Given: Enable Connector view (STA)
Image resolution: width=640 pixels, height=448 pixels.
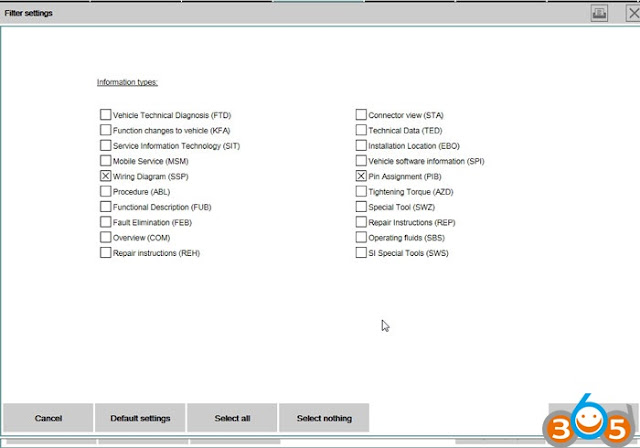Looking at the screenshot, I should pos(361,115).
